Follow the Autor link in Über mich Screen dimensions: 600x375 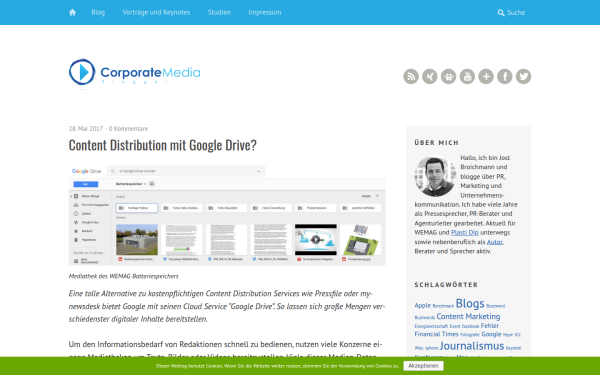(x=495, y=242)
